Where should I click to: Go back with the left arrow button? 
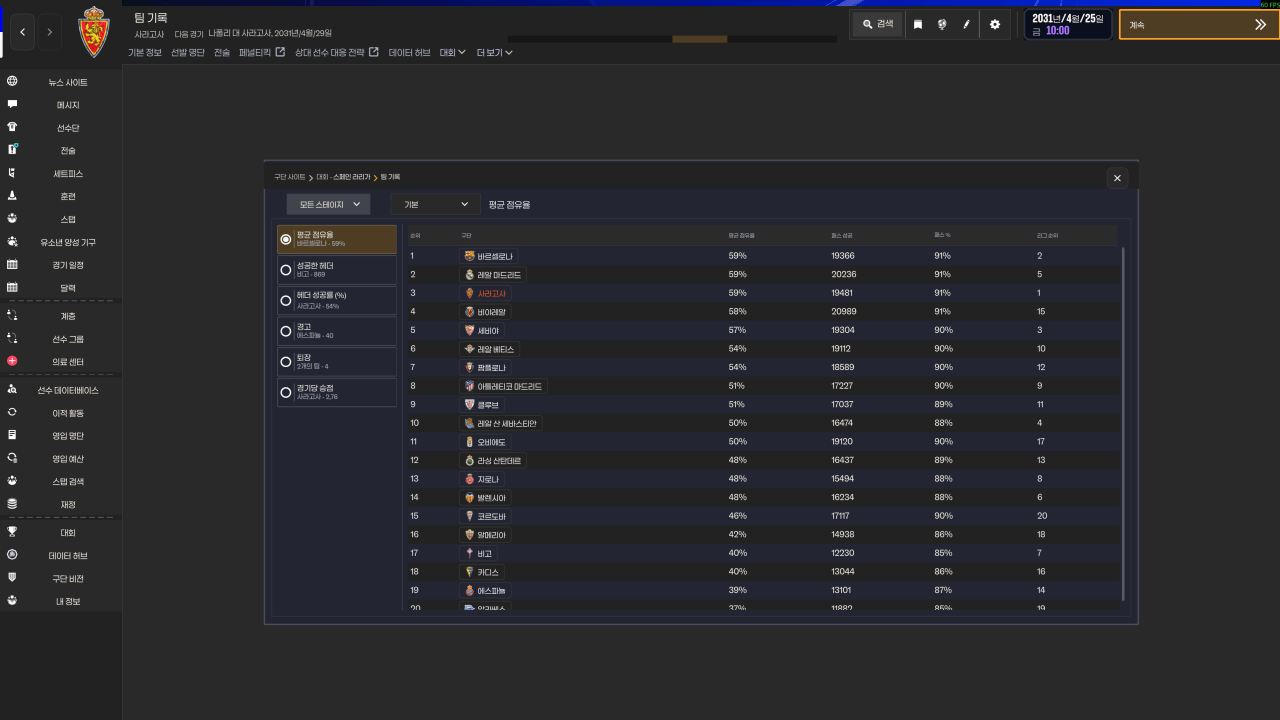23,32
